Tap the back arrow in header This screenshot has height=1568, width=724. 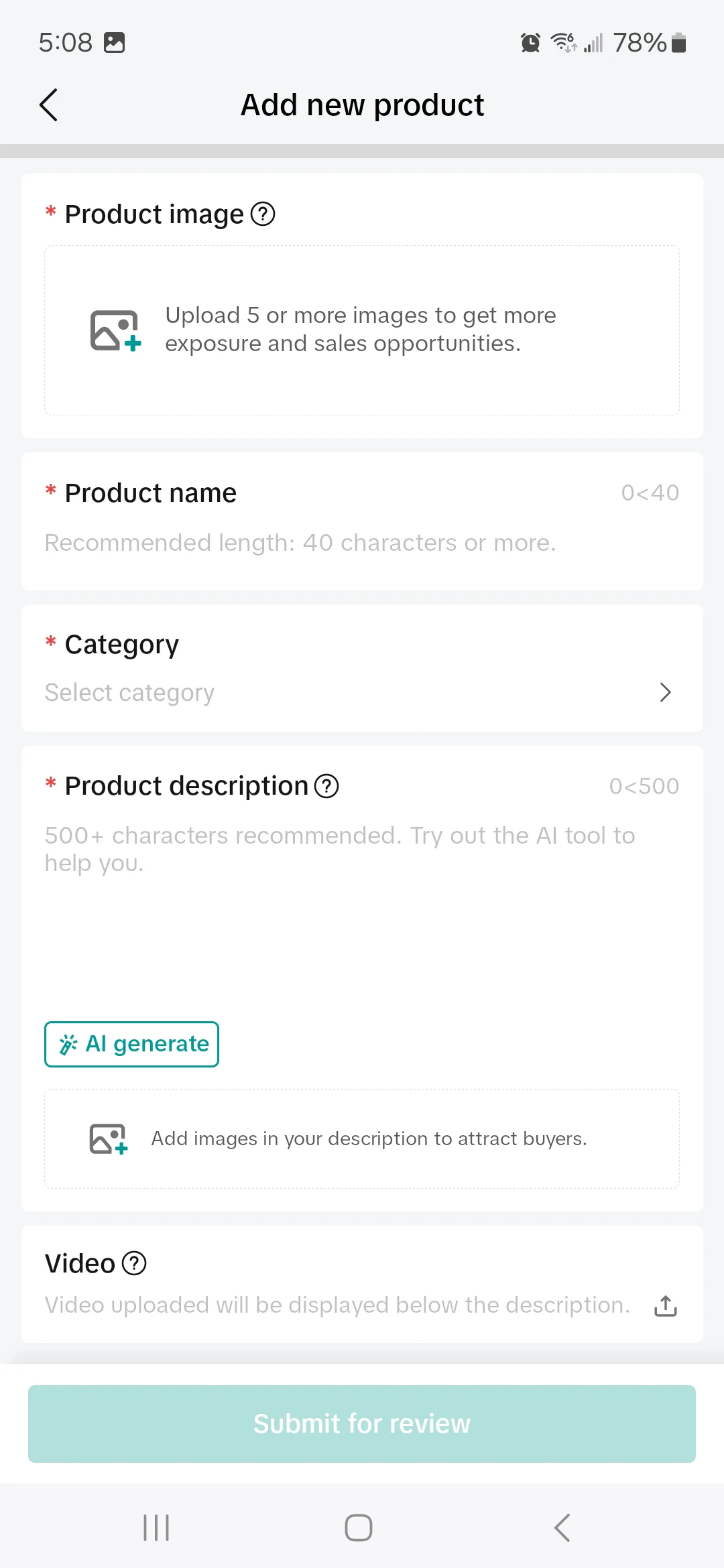pos(48,105)
